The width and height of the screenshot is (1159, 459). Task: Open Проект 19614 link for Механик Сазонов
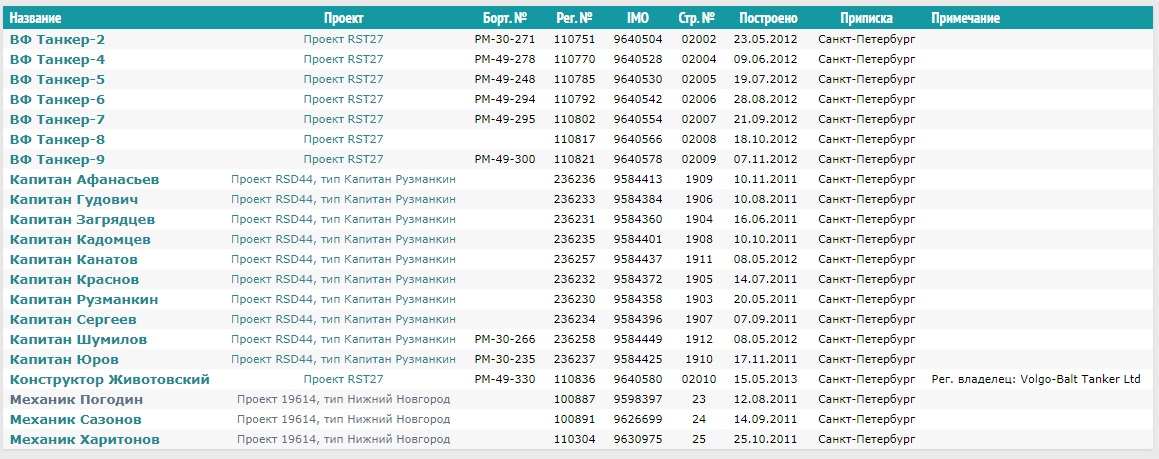(344, 419)
